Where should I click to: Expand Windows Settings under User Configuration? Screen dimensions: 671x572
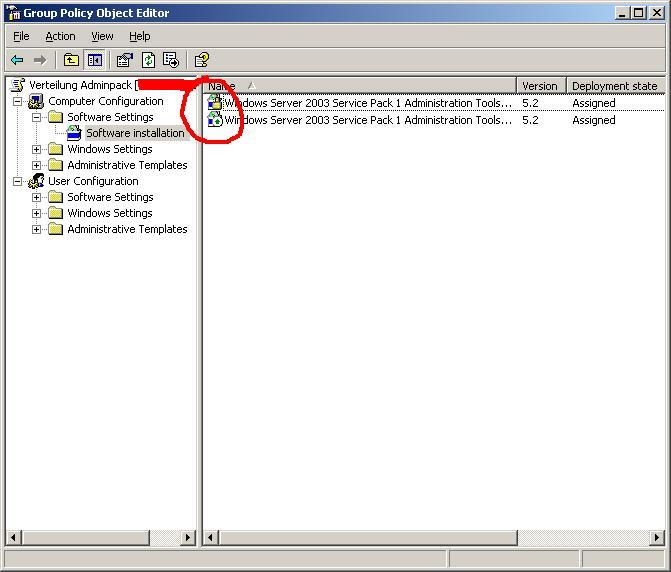(x=36, y=213)
